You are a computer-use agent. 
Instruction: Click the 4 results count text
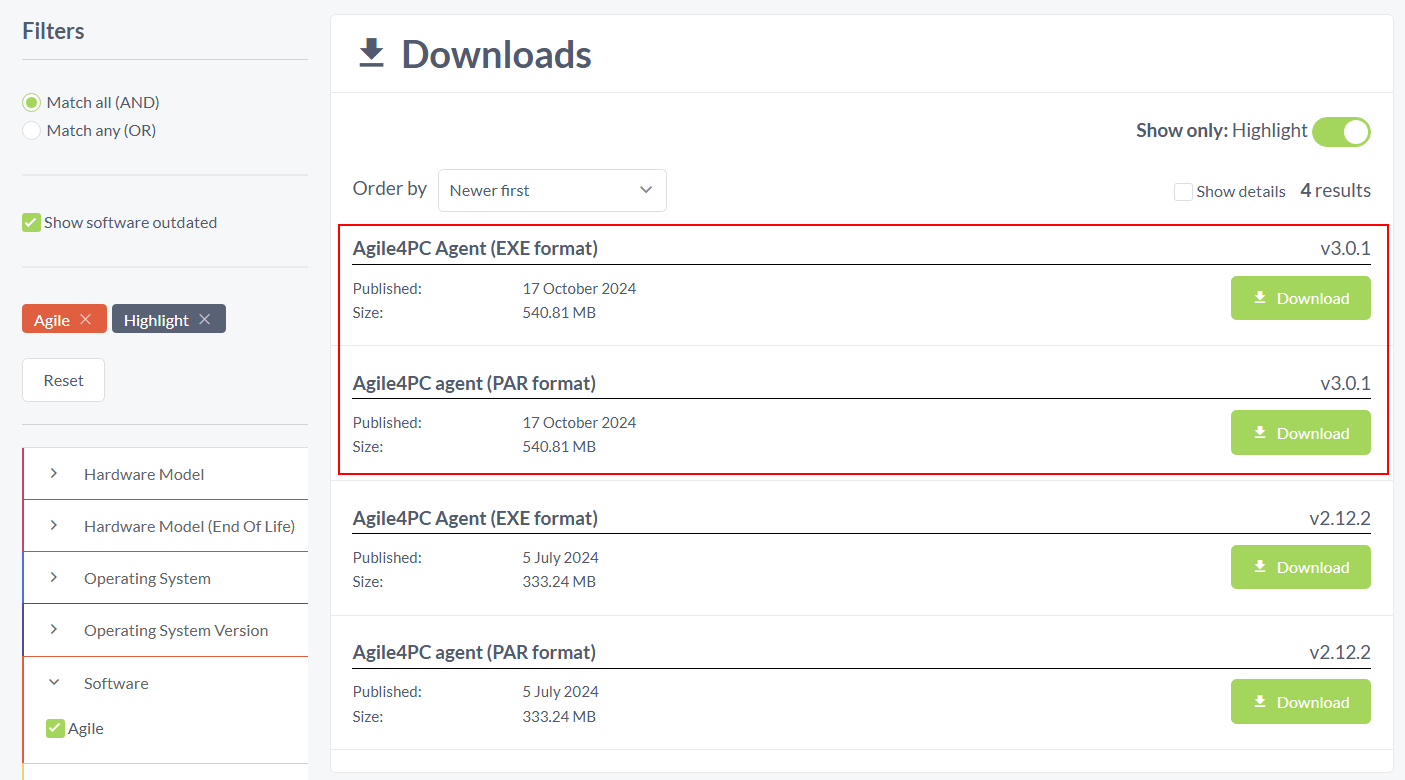click(x=1335, y=190)
